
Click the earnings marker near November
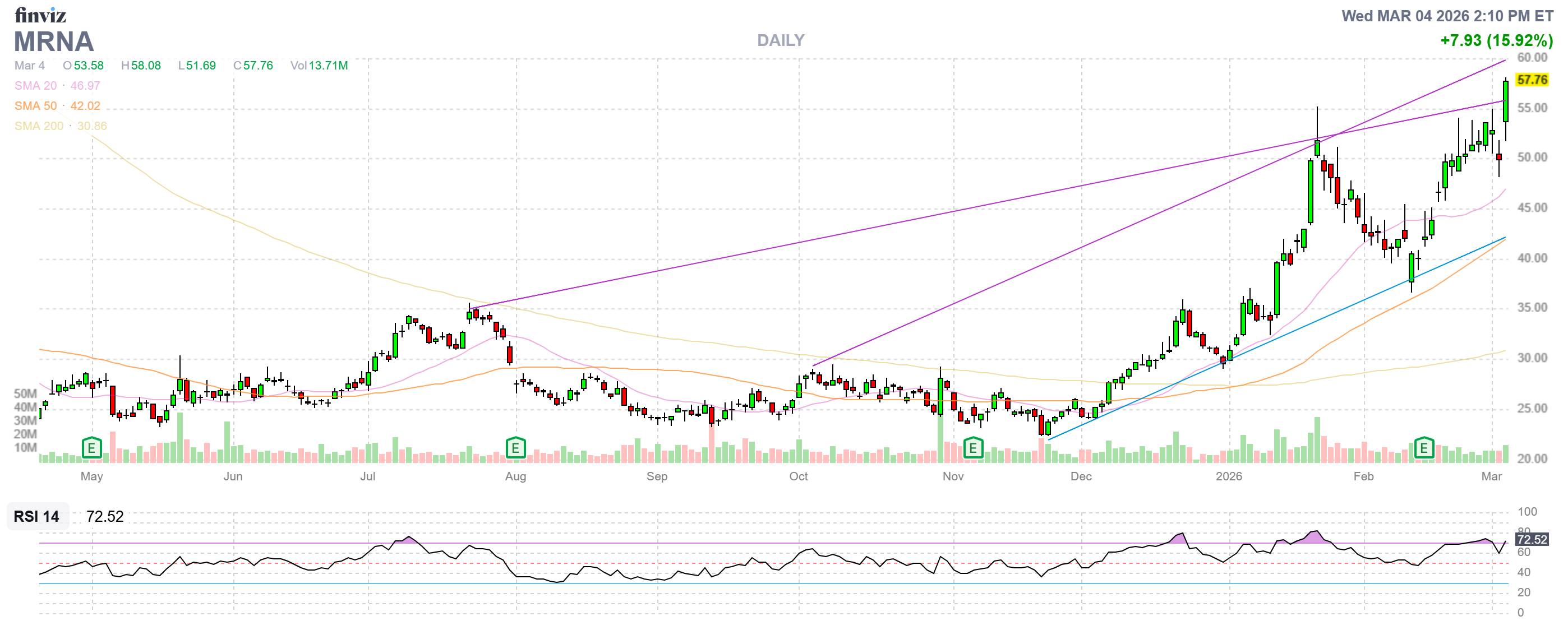click(972, 449)
